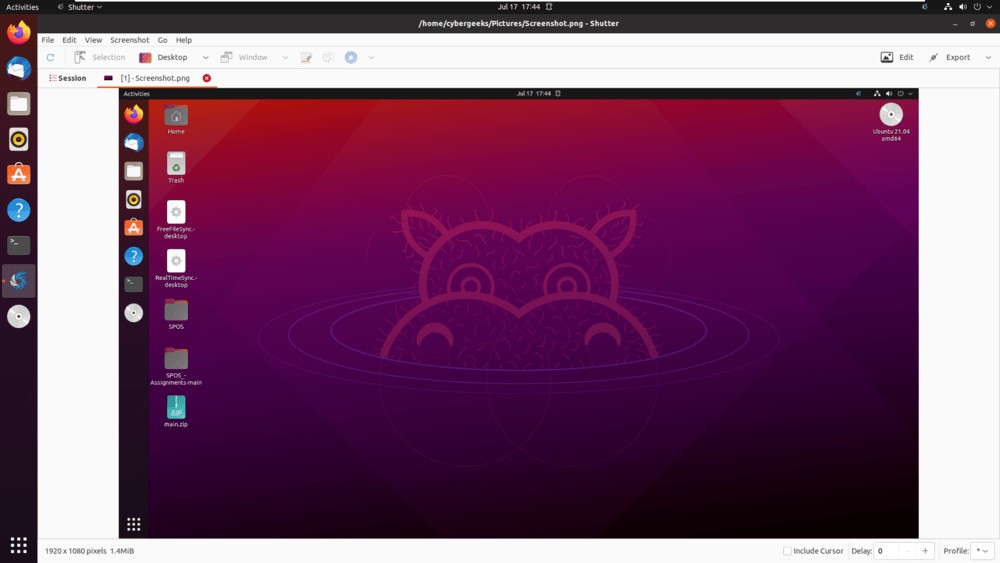
Task: Click the clock Jul 17 17:44
Action: pos(518,7)
